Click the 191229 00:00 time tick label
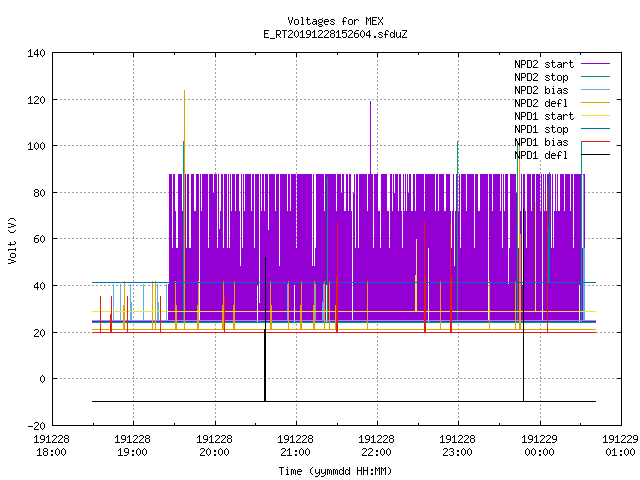The width and height of the screenshot is (640, 480). pyautogui.click(x=539, y=446)
